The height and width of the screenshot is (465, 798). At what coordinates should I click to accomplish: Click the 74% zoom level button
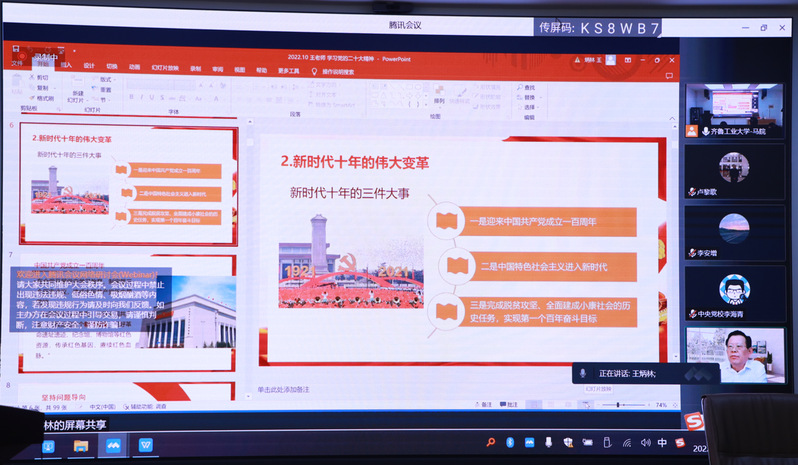point(661,405)
